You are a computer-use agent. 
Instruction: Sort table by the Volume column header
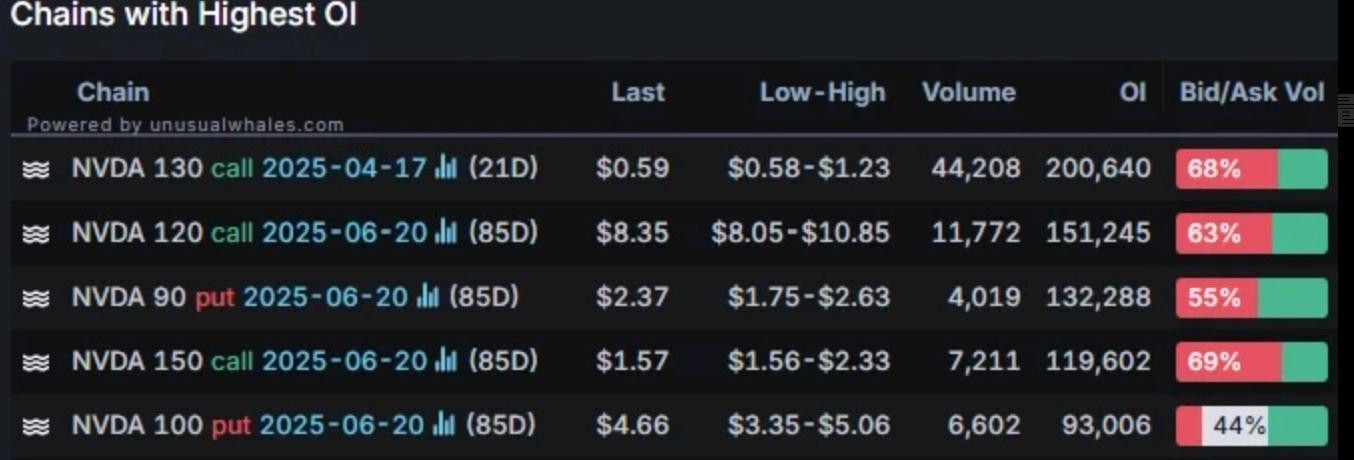click(x=968, y=93)
